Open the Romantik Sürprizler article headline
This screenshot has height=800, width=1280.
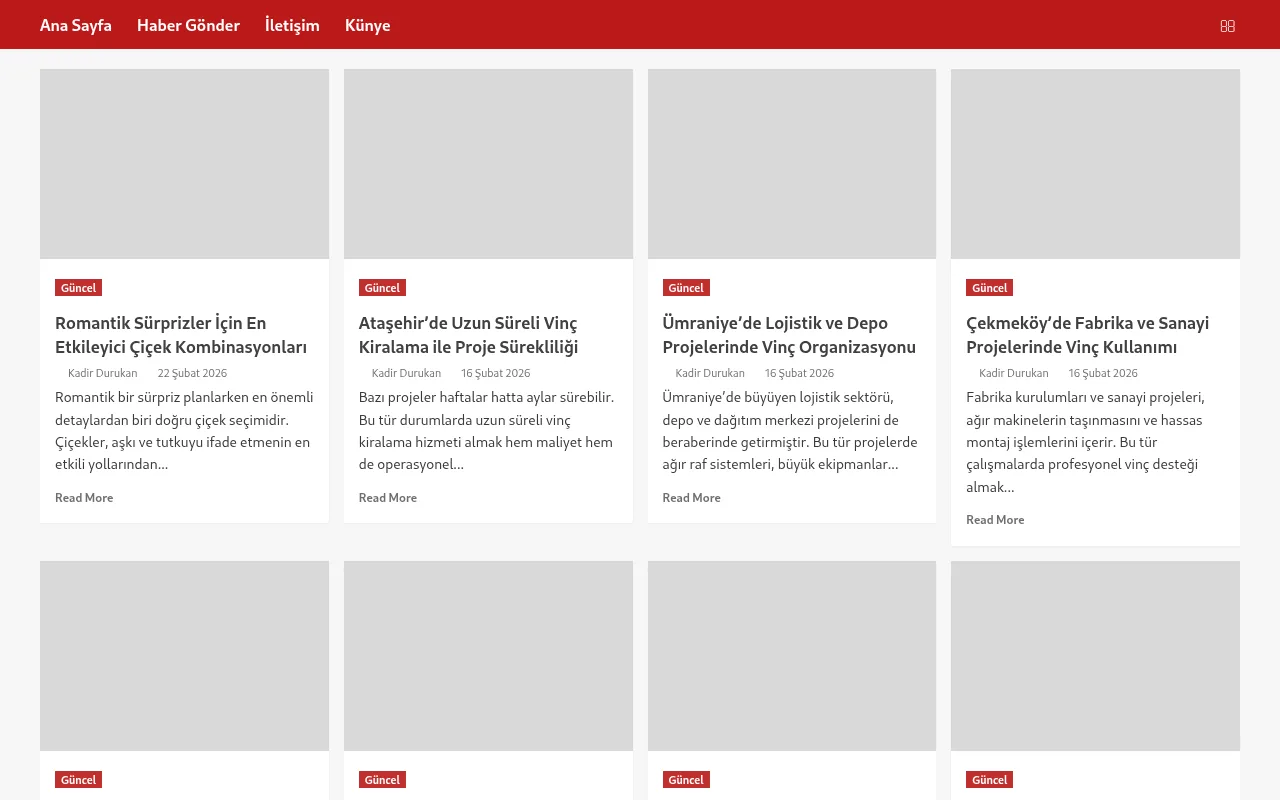click(181, 335)
